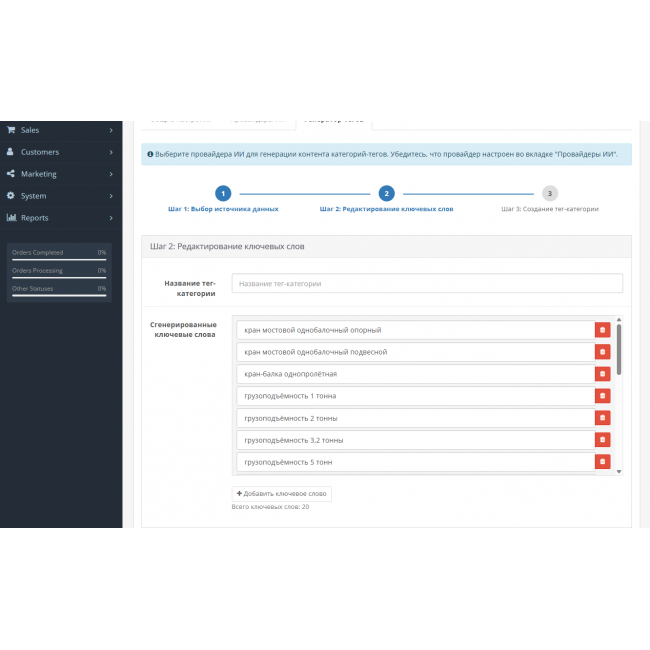The height and width of the screenshot is (650, 650).
Task: Remove the 'кран-балка однопролётная' keyword
Action: pos(602,374)
